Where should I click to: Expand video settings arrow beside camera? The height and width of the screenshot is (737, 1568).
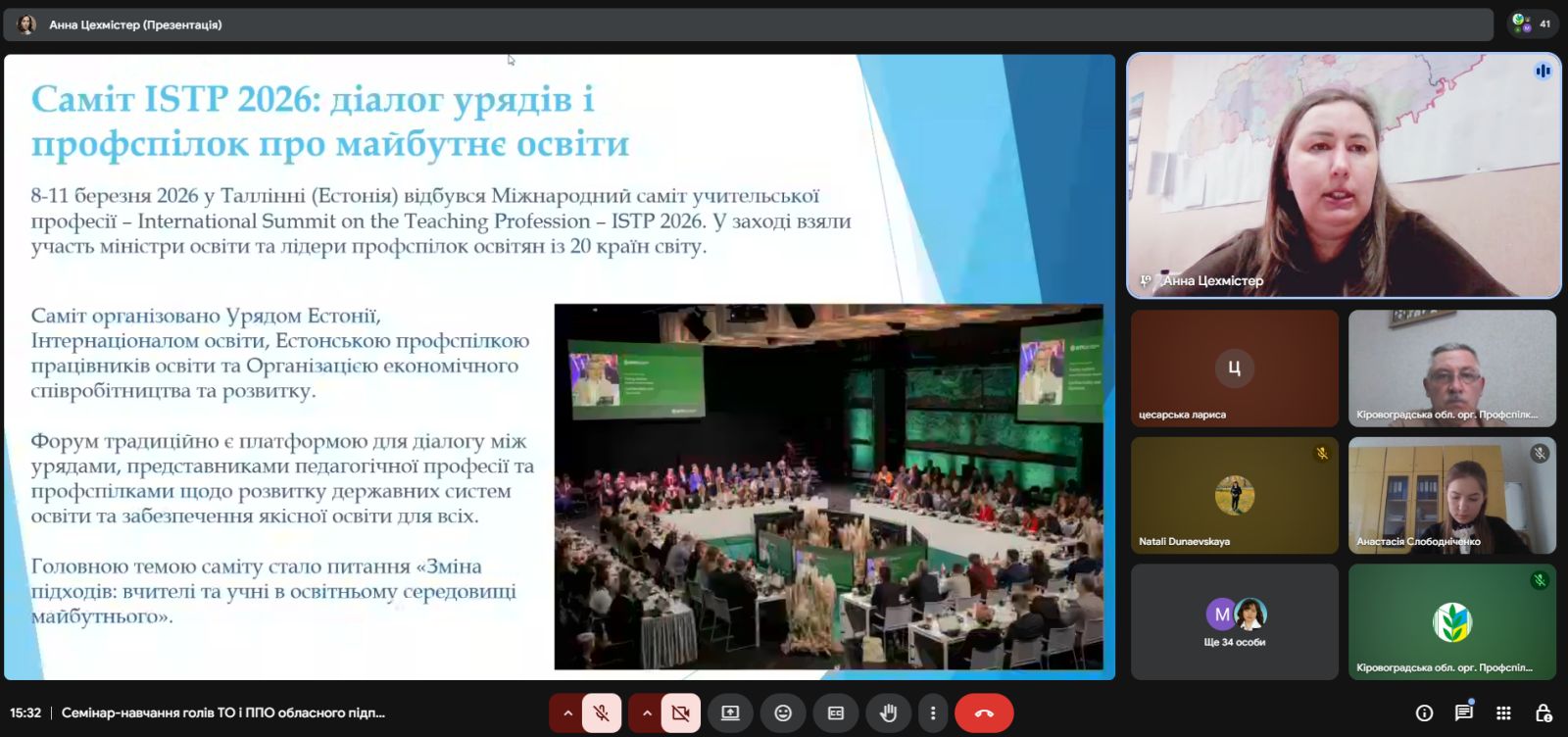[646, 713]
